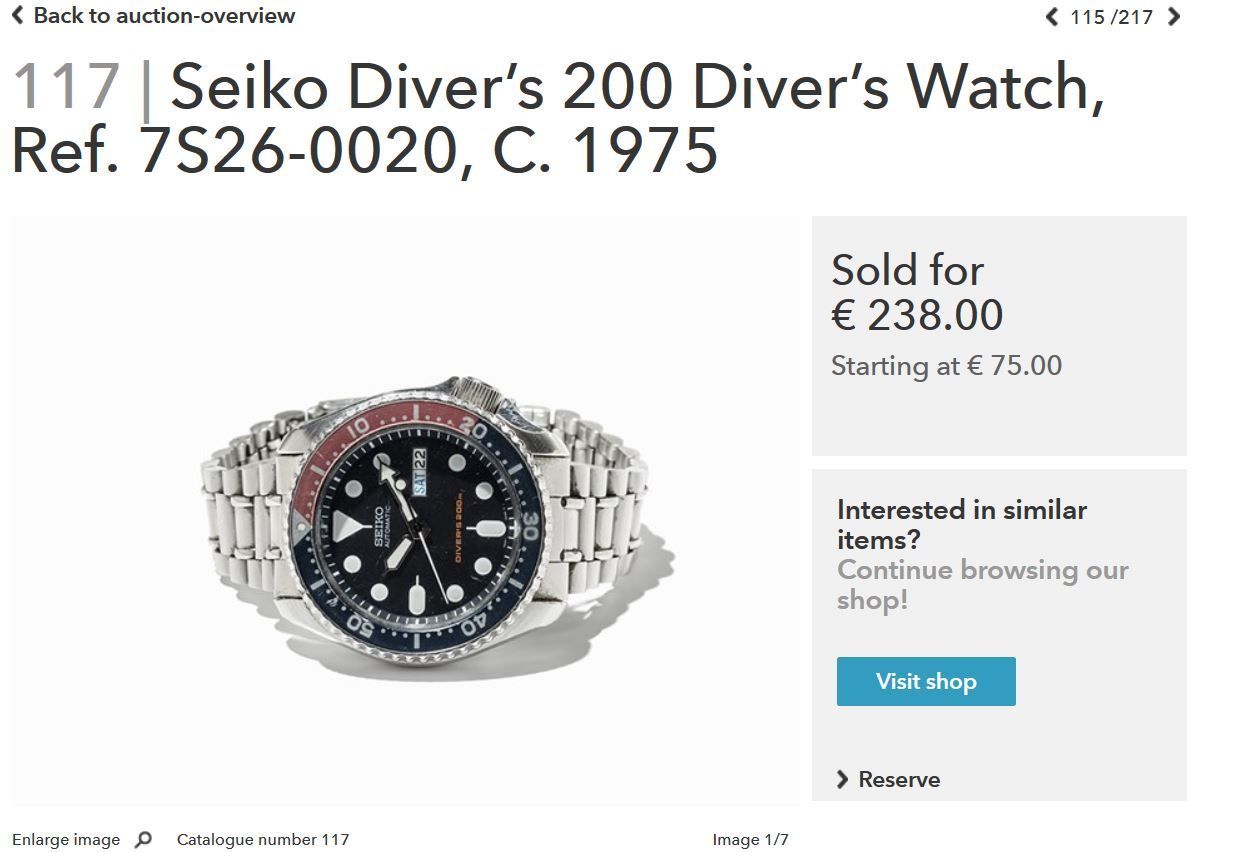The height and width of the screenshot is (852, 1251).
Task: Click the Starting at € 75.00 text
Action: point(946,366)
